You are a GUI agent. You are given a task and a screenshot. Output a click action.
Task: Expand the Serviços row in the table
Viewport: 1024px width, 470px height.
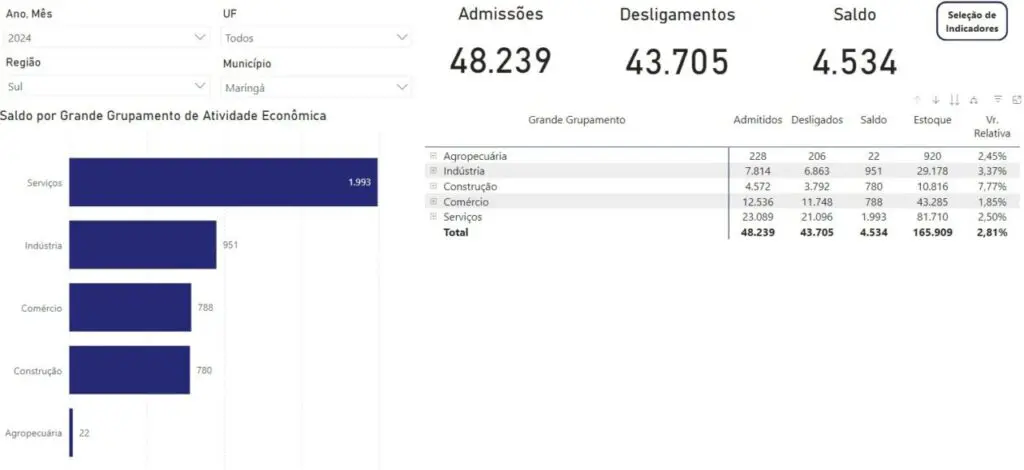pos(433,217)
